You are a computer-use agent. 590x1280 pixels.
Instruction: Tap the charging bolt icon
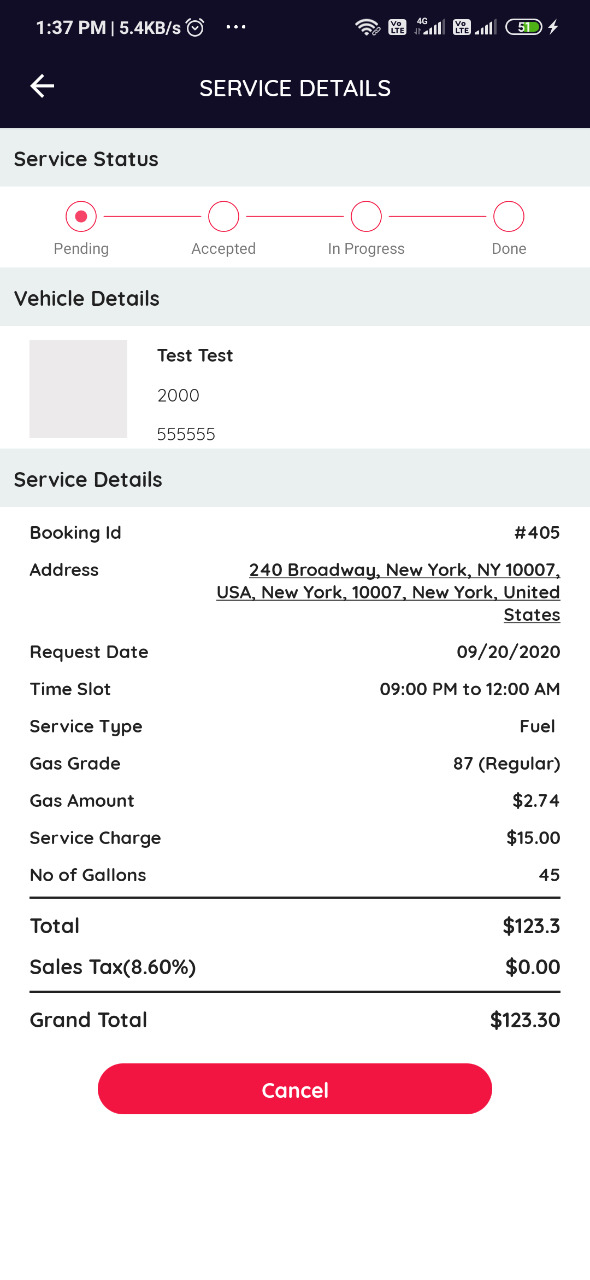[x=553, y=28]
